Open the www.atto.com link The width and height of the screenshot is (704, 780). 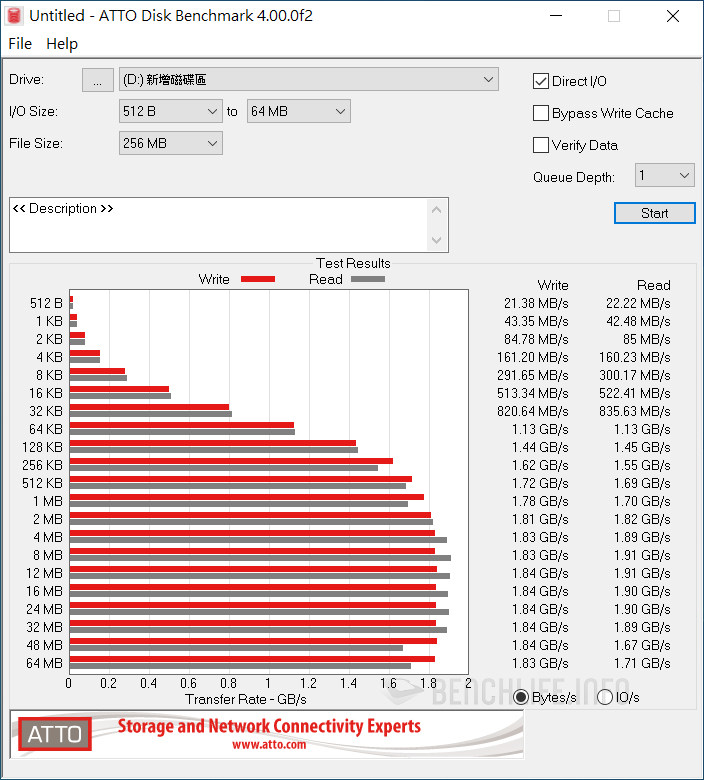269,745
